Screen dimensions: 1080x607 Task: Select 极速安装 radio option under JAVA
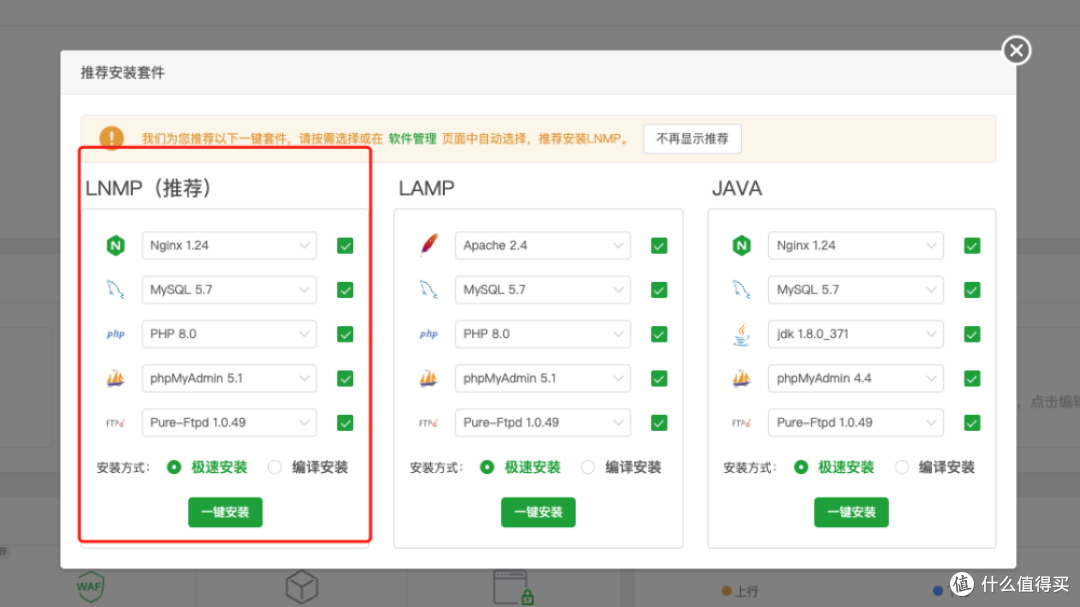coord(801,467)
